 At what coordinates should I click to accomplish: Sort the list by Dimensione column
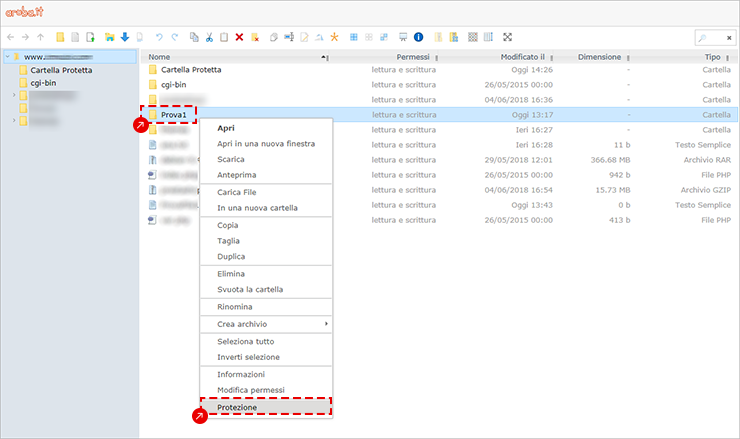(599, 57)
